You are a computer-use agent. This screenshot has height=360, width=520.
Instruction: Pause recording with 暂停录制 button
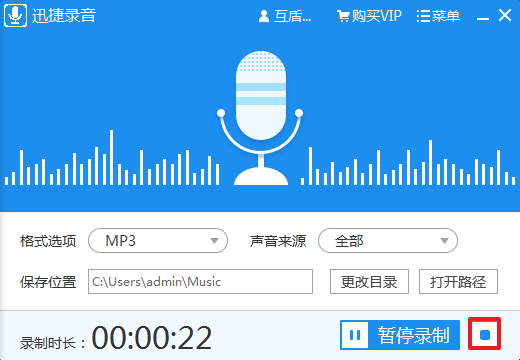pos(400,335)
